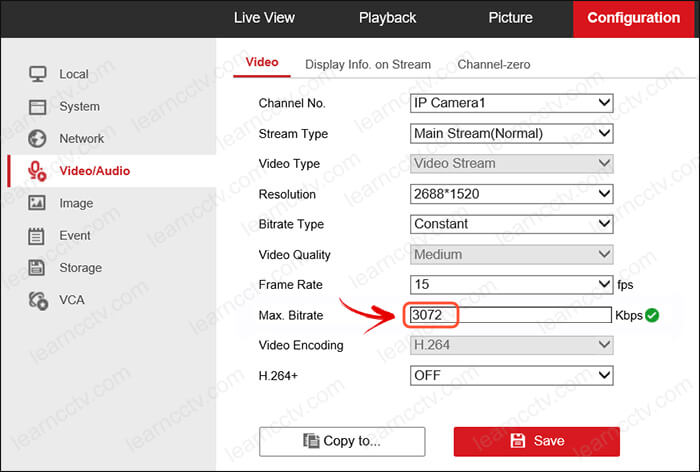Click the Video/Audio microphone icon
The width and height of the screenshot is (700, 472).
(x=37, y=171)
